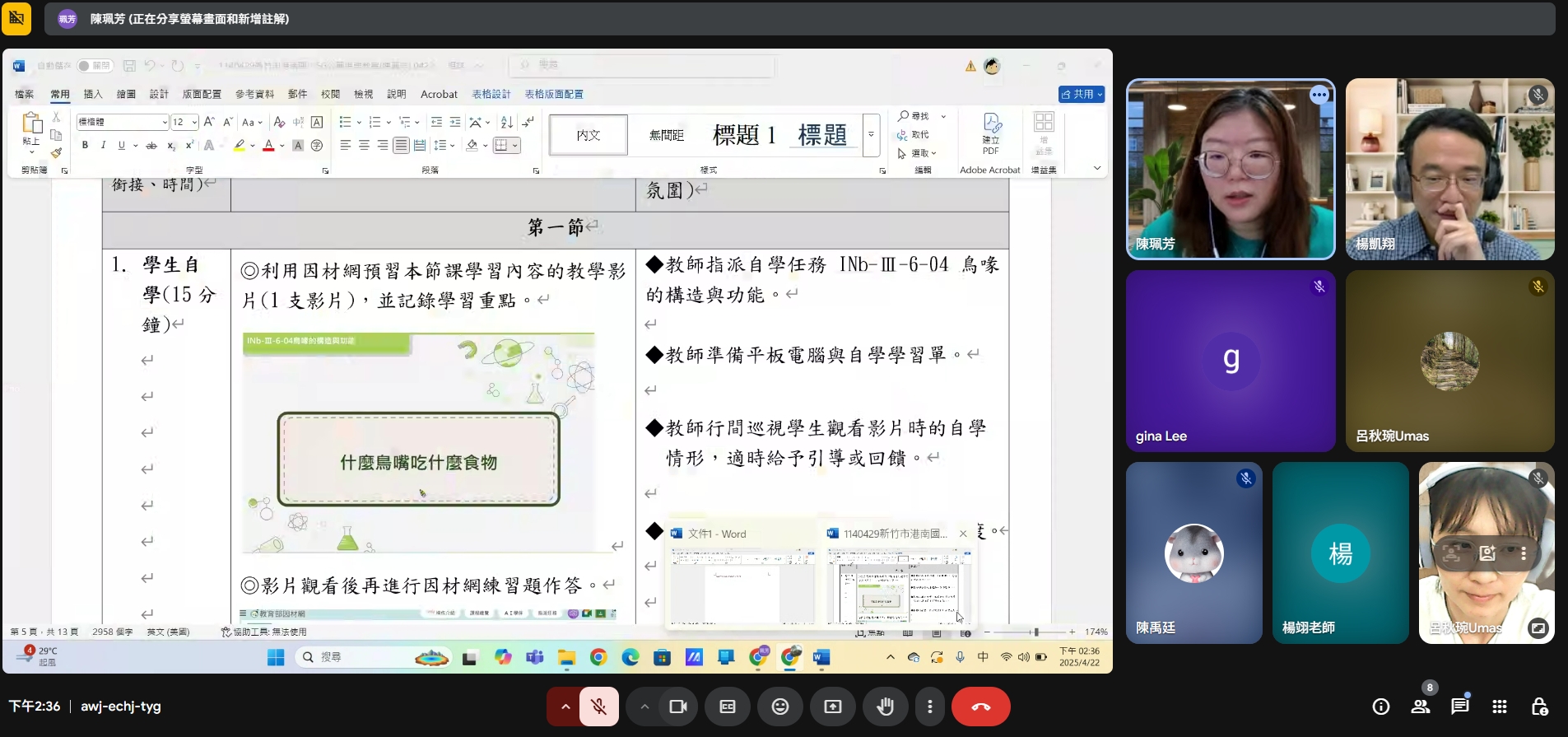
Task: Expand video settings arrow beside camera
Action: (x=644, y=707)
